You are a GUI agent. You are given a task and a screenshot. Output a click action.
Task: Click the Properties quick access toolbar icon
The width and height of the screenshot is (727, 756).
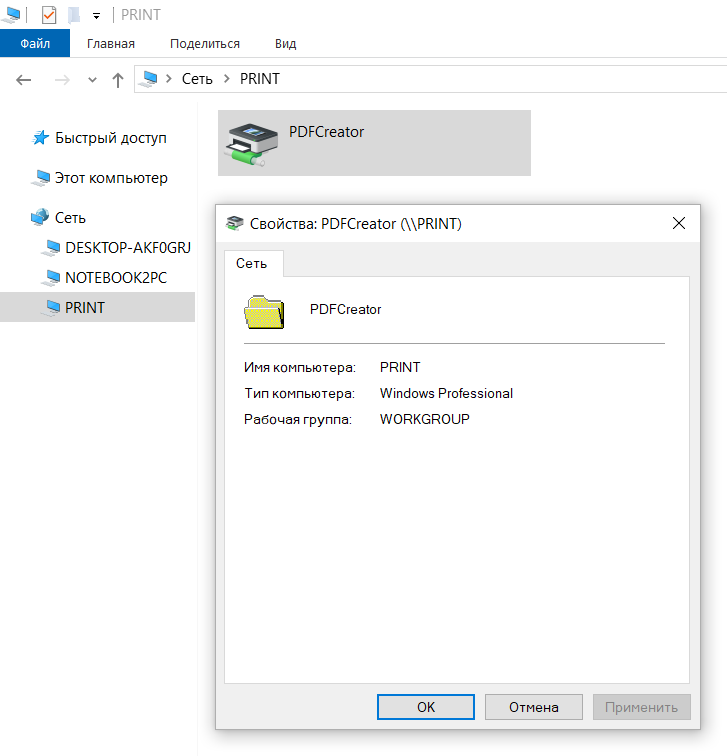tap(49, 15)
